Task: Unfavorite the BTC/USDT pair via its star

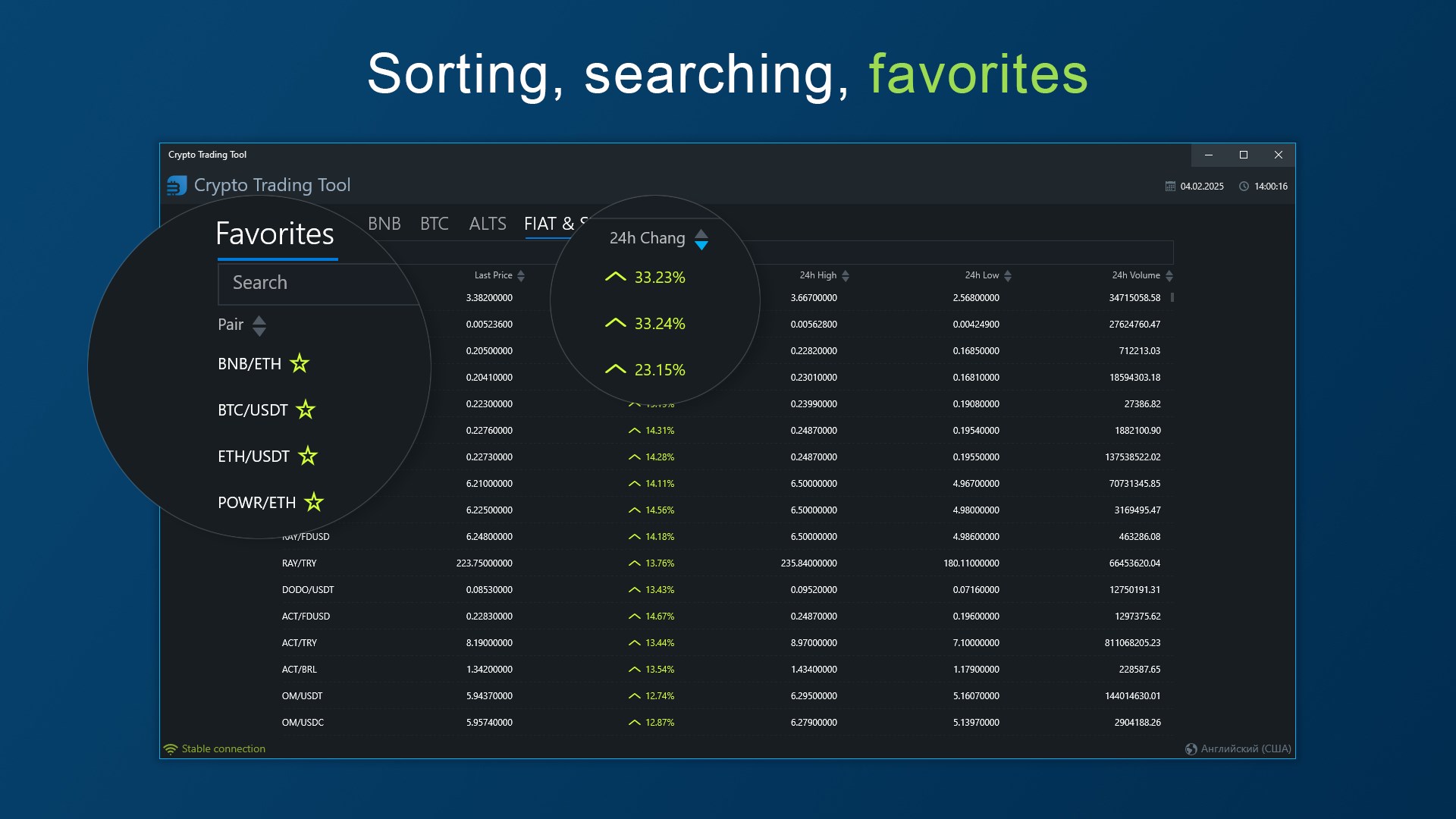Action: coord(306,409)
